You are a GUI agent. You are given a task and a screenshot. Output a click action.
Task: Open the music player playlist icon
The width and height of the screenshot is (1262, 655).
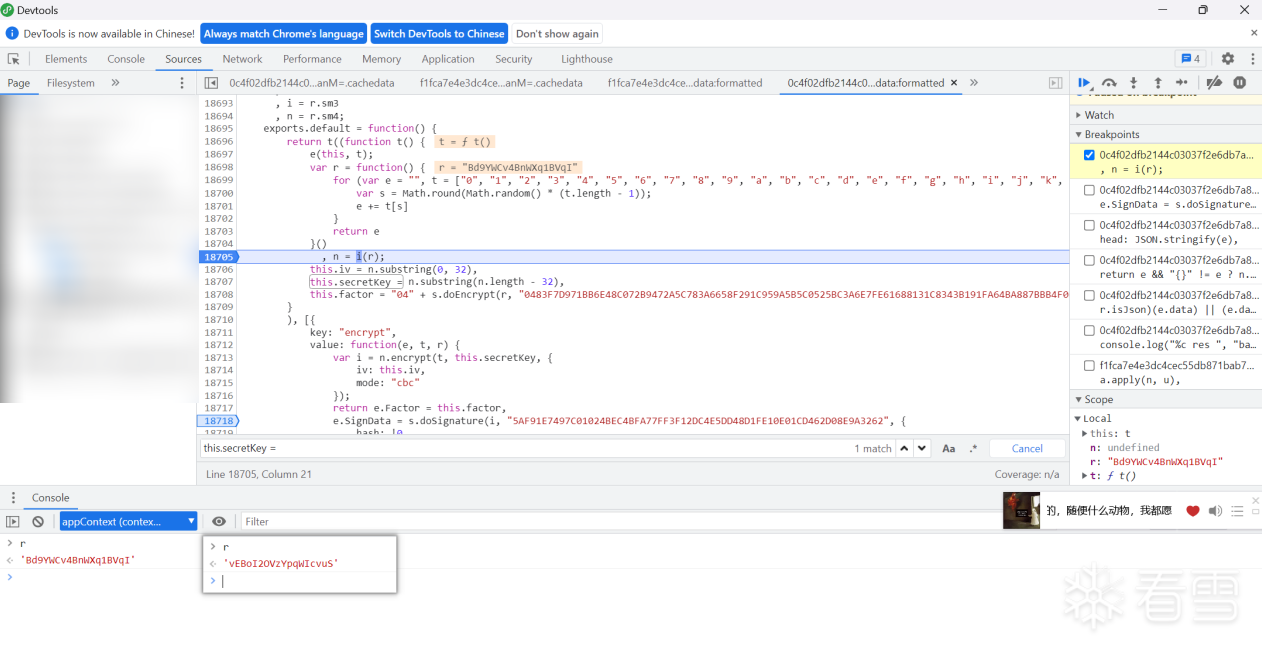point(1237,511)
